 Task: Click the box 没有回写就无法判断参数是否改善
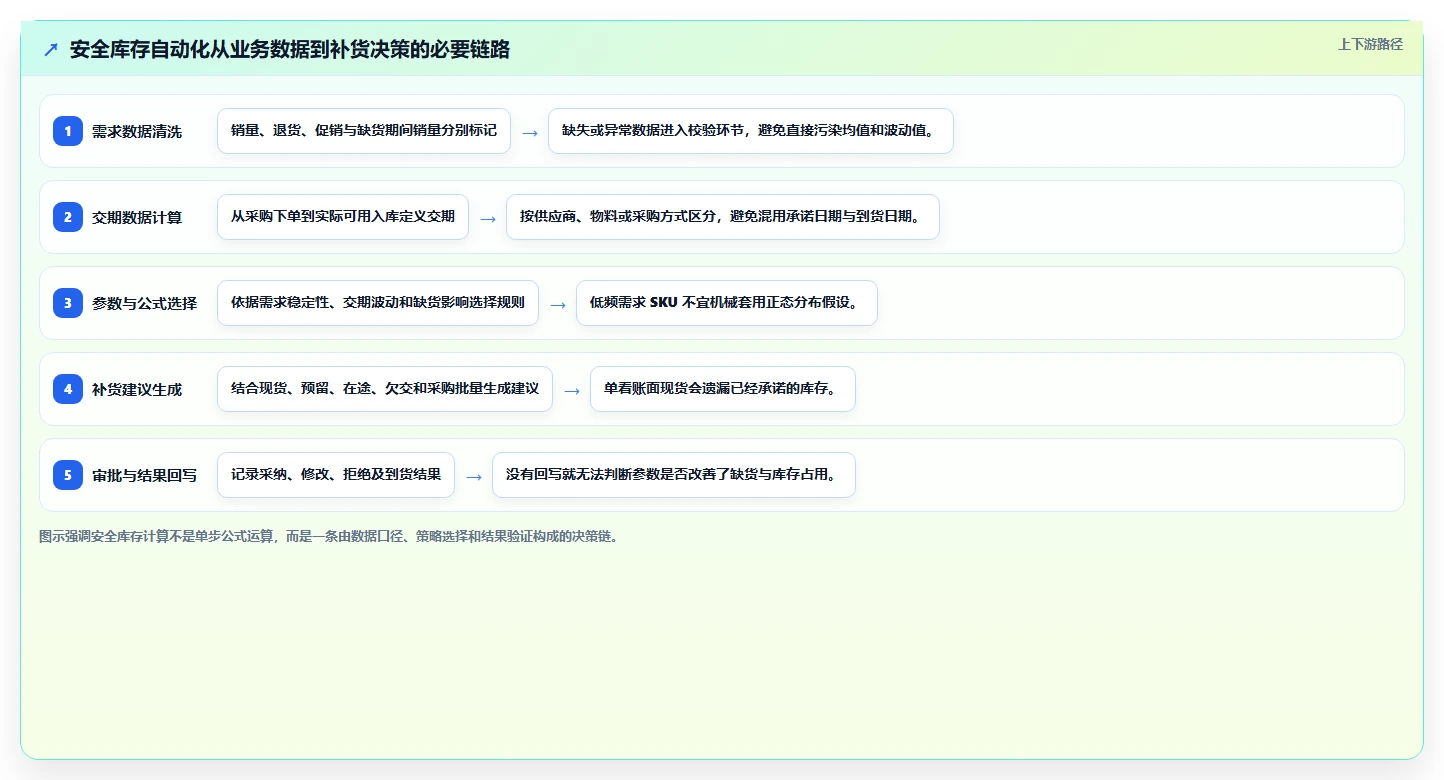click(674, 475)
